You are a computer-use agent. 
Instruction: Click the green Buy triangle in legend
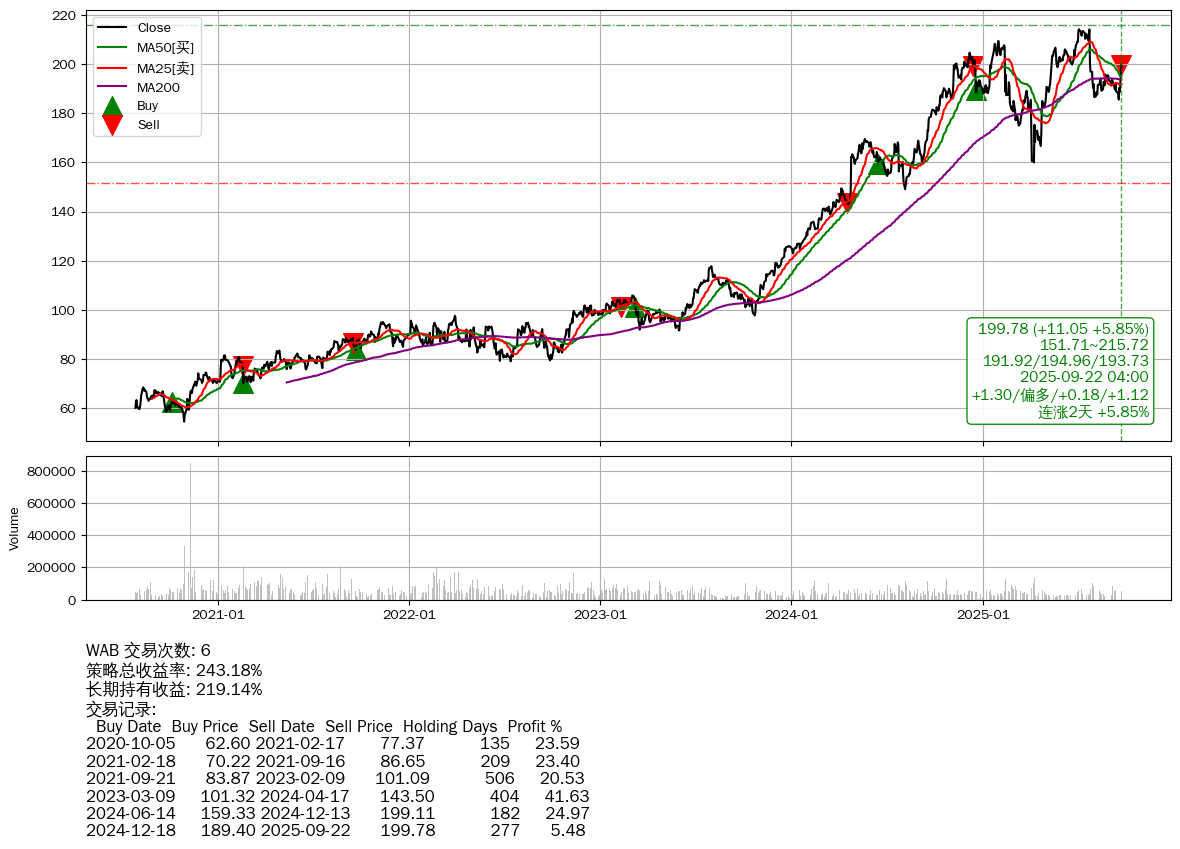(113, 106)
